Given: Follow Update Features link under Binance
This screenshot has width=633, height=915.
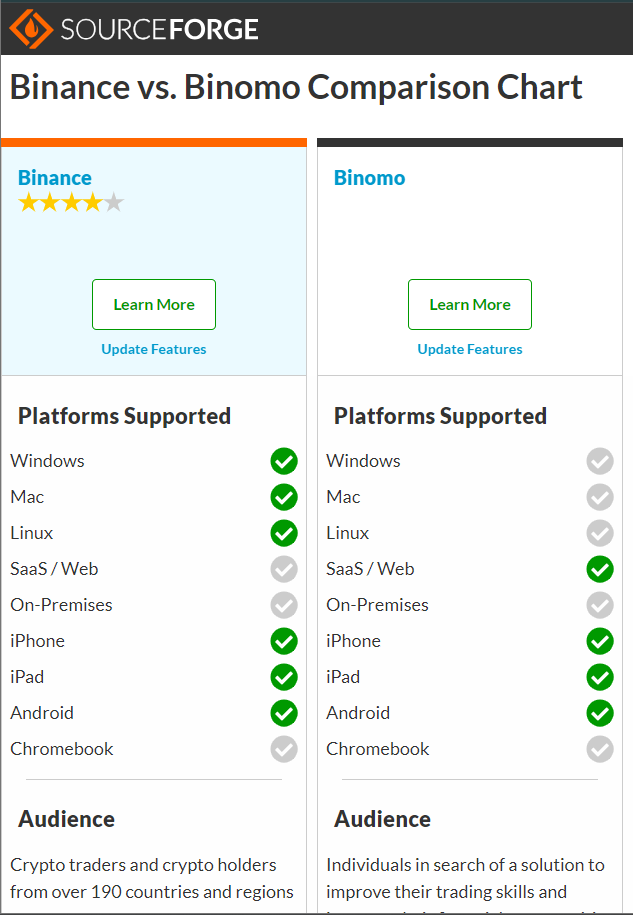Looking at the screenshot, I should 154,349.
